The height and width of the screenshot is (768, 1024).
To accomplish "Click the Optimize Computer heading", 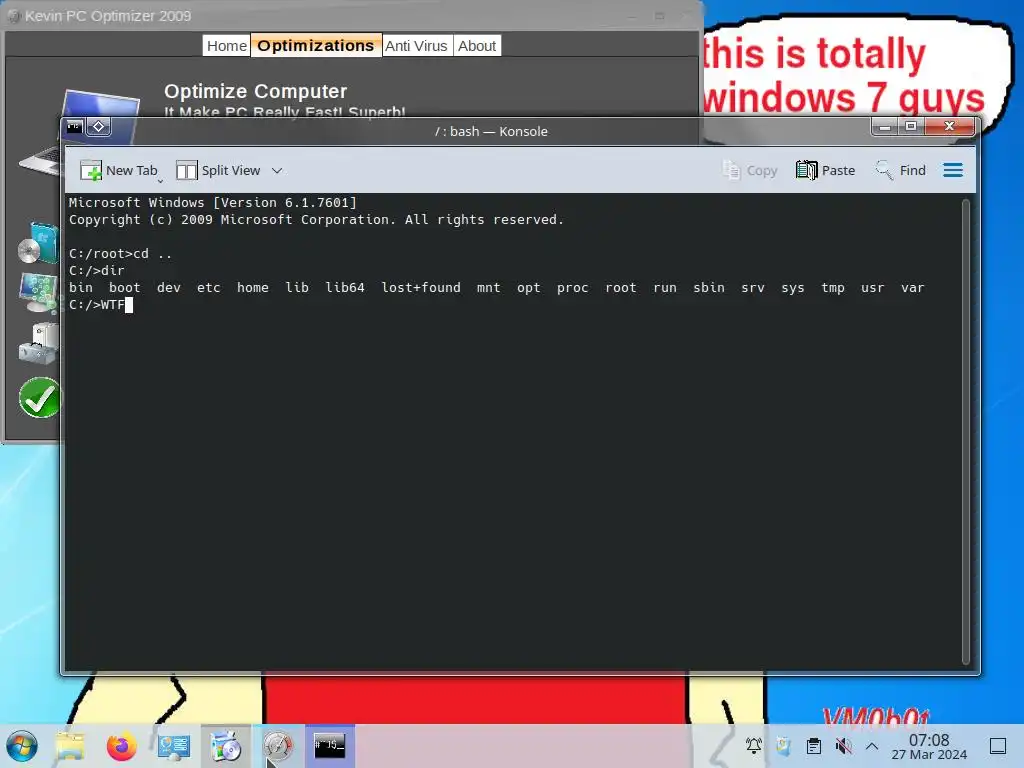I will point(255,91).
